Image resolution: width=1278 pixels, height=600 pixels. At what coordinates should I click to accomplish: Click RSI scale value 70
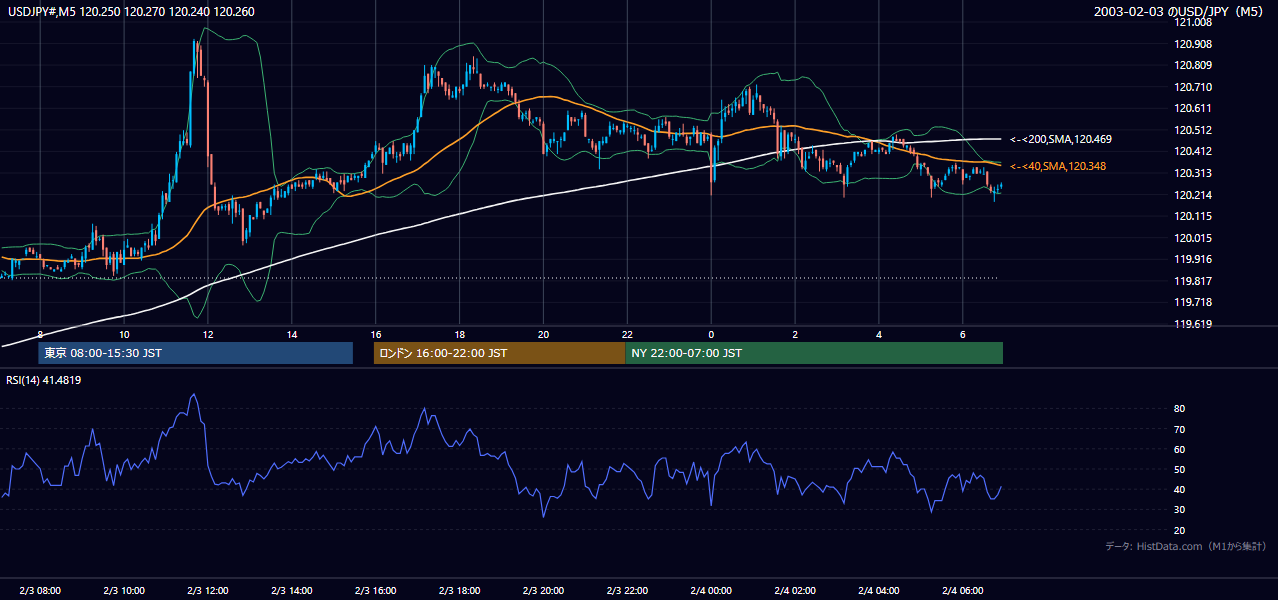tap(1180, 429)
